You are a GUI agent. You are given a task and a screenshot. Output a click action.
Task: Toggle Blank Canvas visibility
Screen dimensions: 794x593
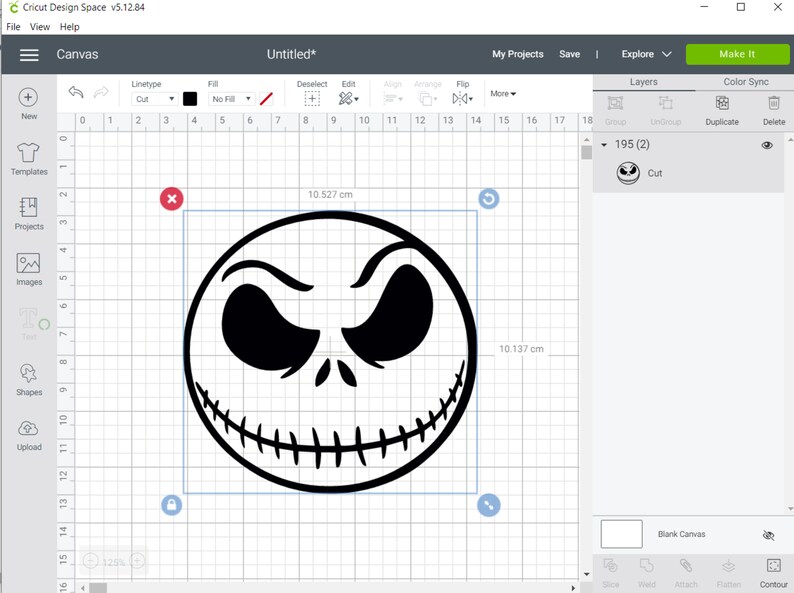click(768, 535)
